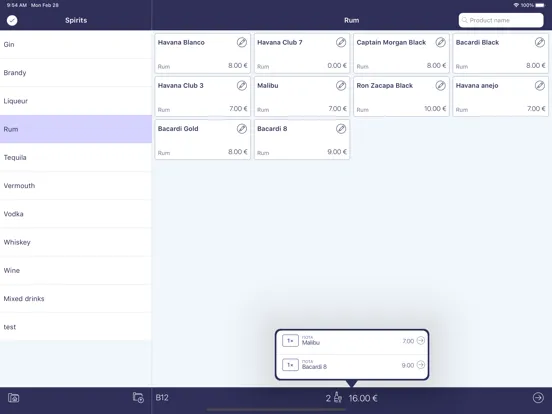Open the Wine category

76,270
